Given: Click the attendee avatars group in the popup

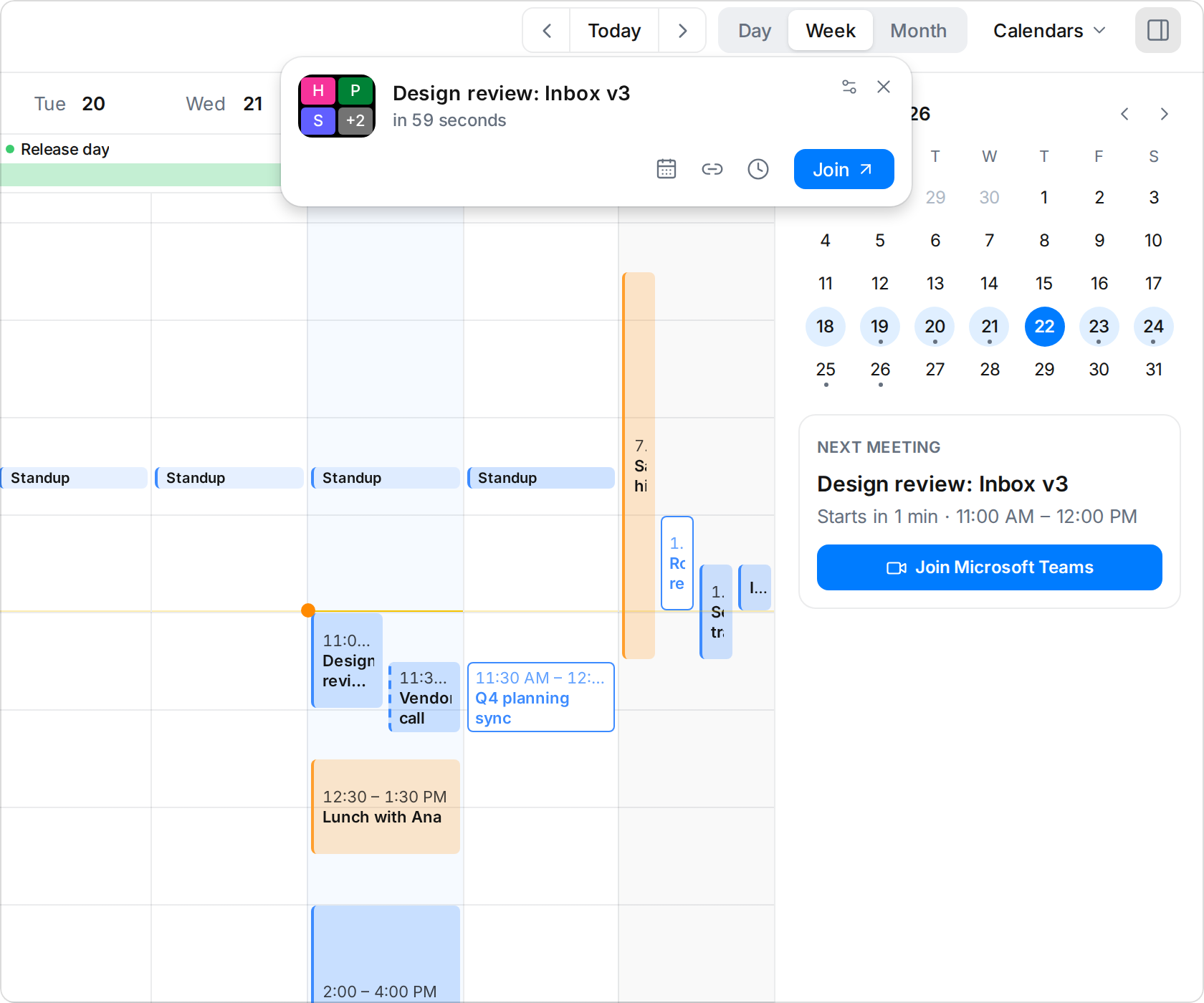Looking at the screenshot, I should [x=337, y=106].
